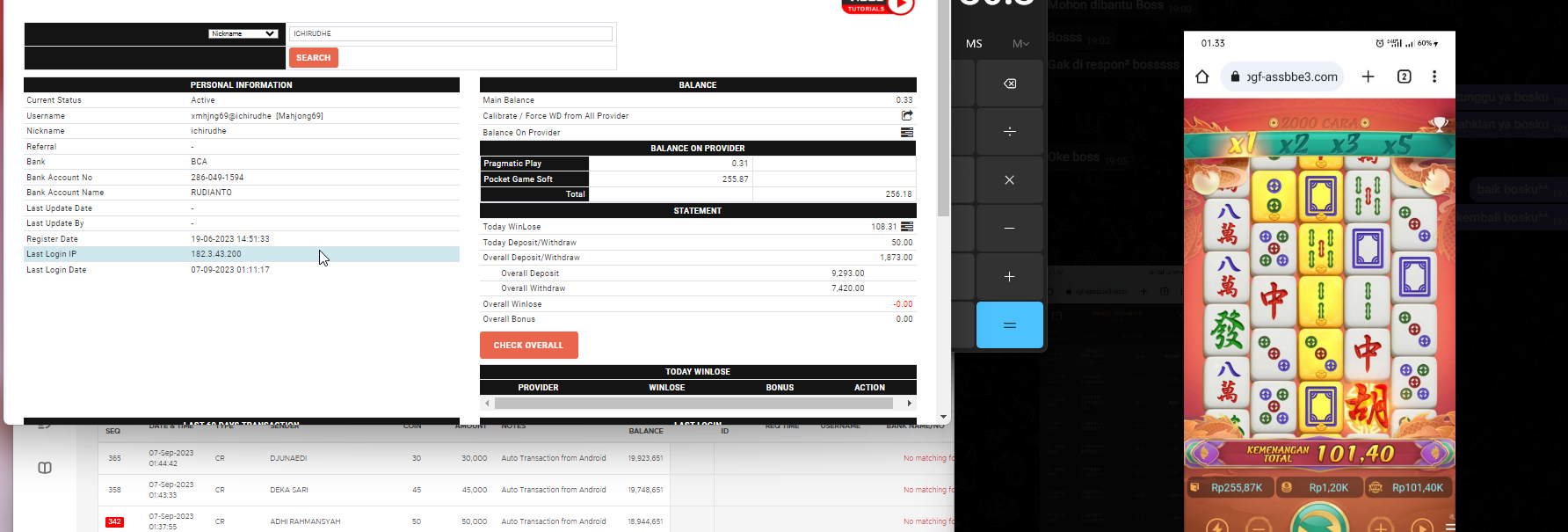Click the red 342 sequence badge

(x=114, y=521)
